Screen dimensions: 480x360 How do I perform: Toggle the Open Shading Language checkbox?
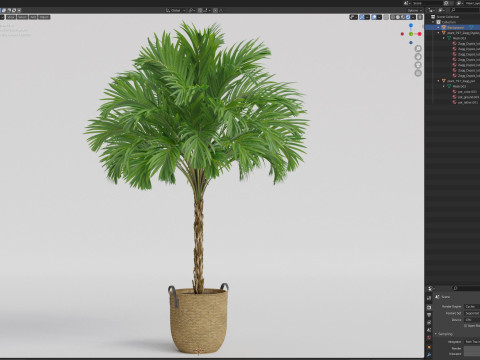click(x=465, y=326)
